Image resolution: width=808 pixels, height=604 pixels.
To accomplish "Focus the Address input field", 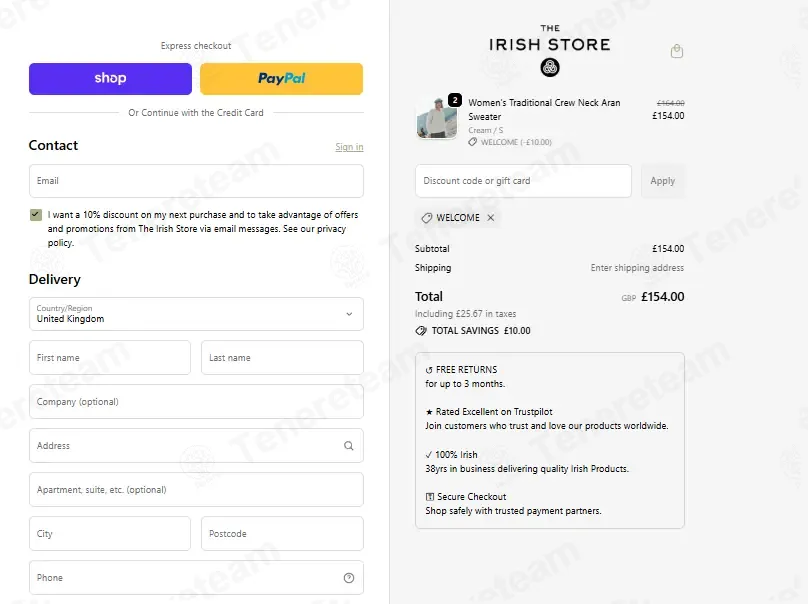I will (196, 446).
